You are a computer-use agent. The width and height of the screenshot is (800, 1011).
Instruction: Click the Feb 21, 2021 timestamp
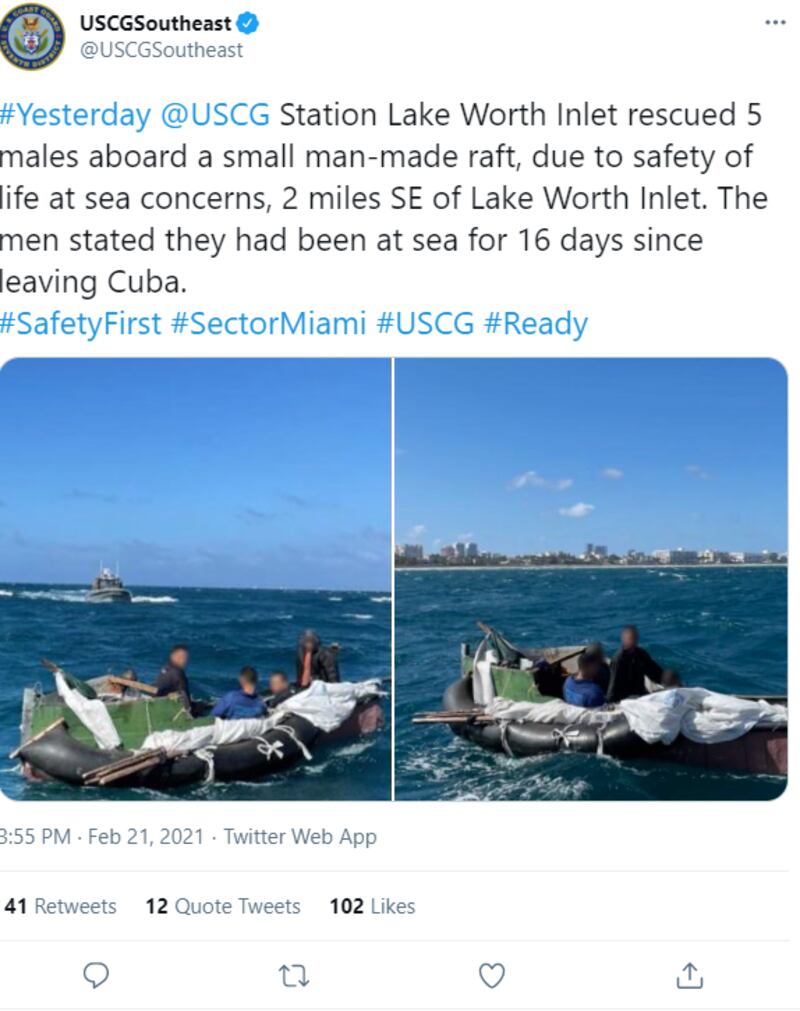click(x=146, y=836)
